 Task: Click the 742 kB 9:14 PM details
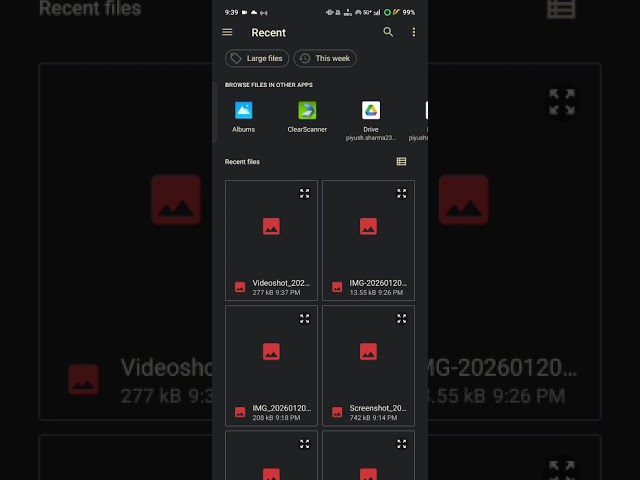[x=373, y=418]
